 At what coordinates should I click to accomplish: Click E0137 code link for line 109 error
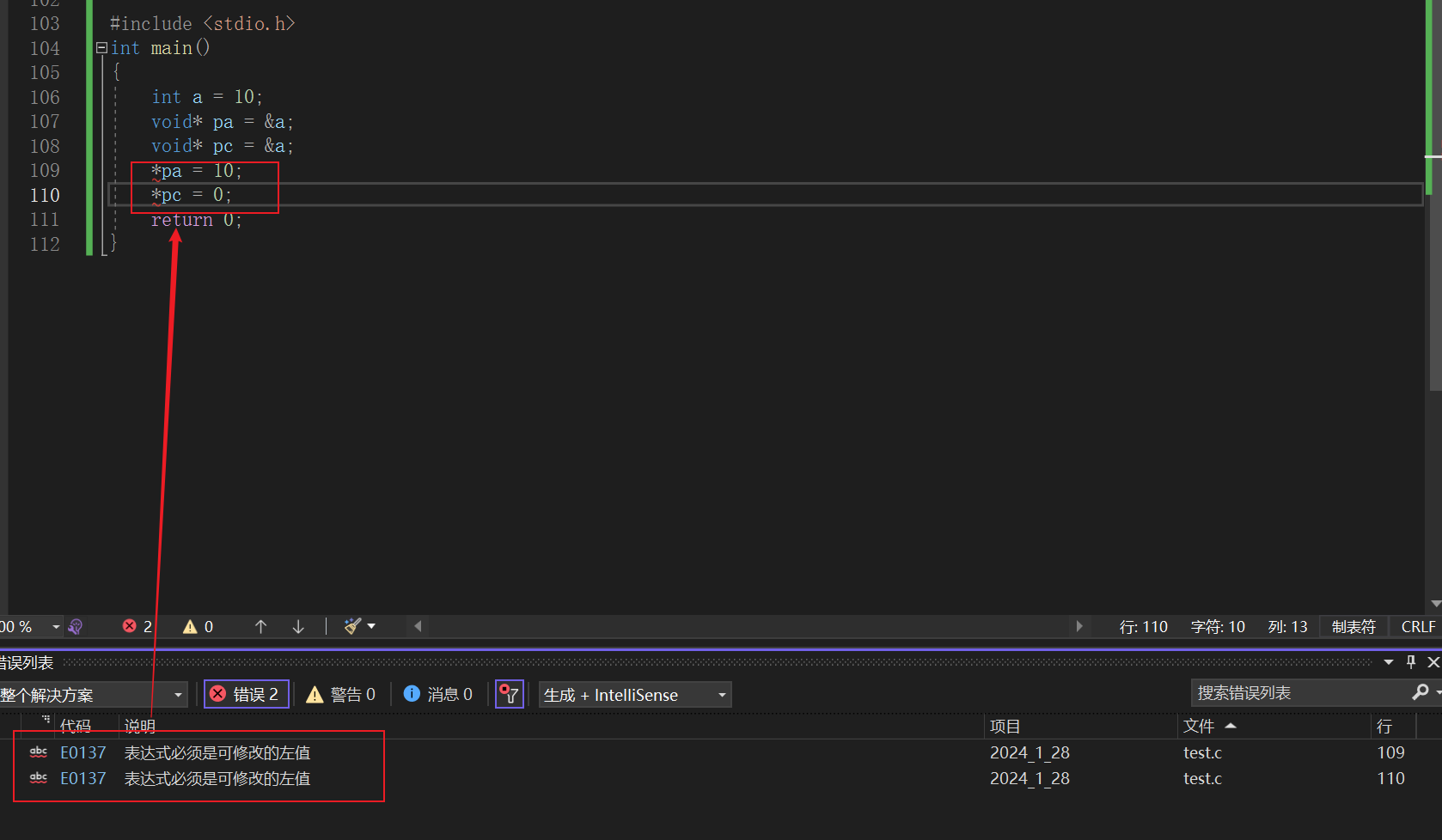coord(83,752)
